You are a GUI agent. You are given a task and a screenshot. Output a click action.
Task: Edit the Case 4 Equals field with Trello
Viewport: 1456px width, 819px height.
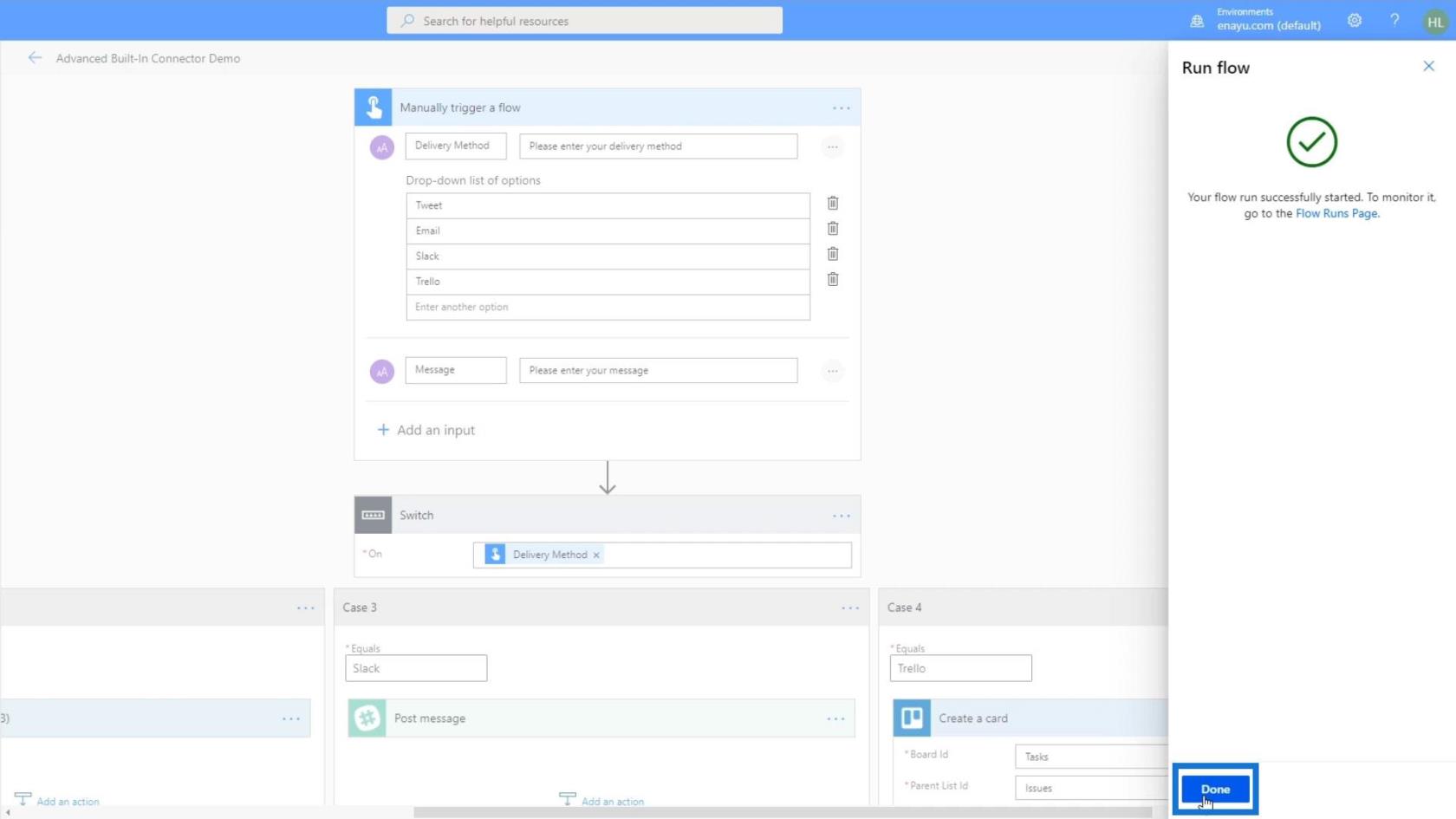[x=960, y=668]
